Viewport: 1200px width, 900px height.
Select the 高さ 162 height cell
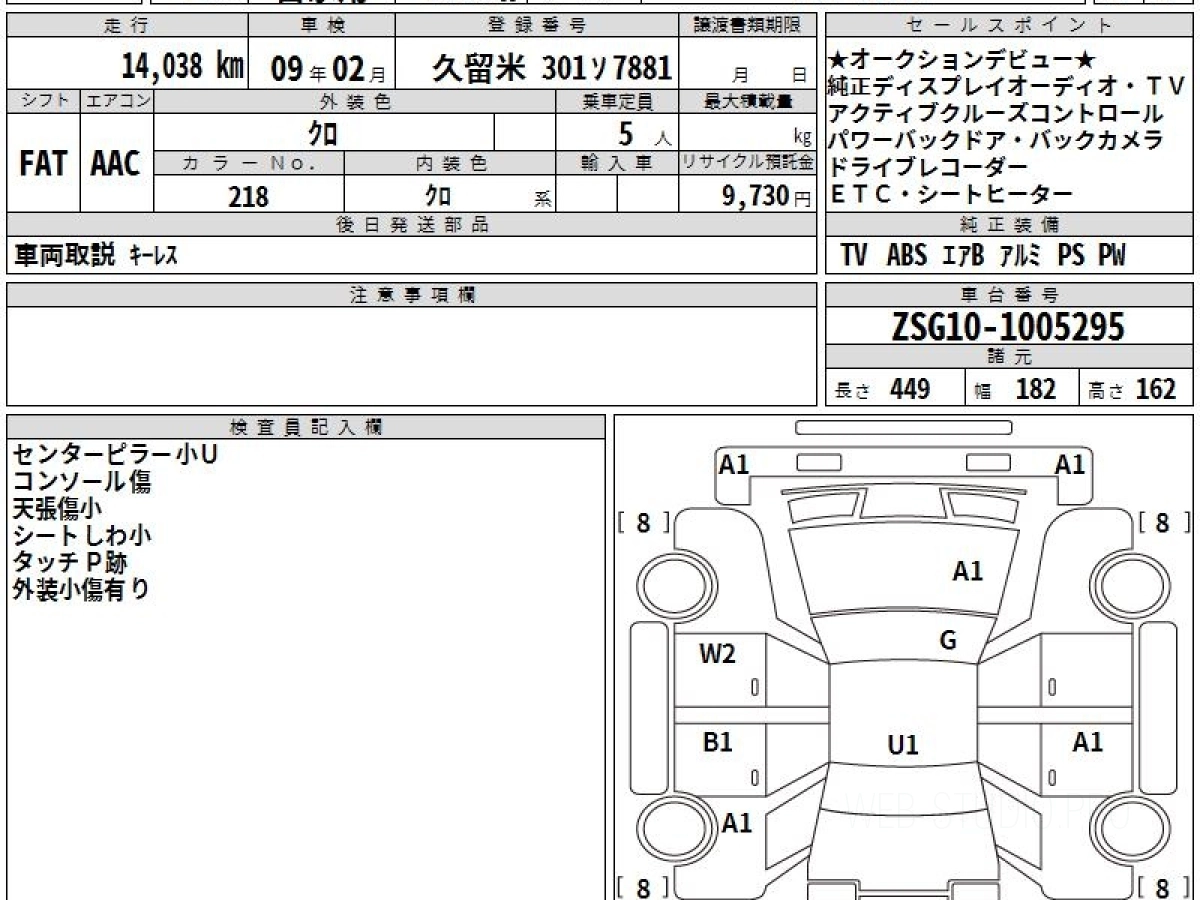(1134, 389)
